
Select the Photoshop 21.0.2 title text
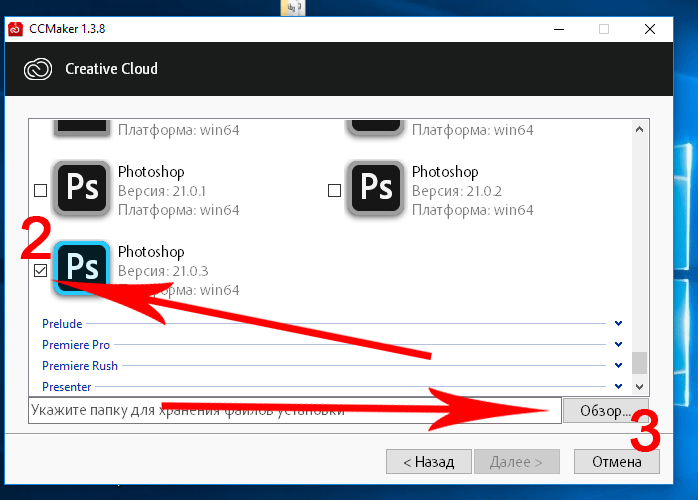445,172
